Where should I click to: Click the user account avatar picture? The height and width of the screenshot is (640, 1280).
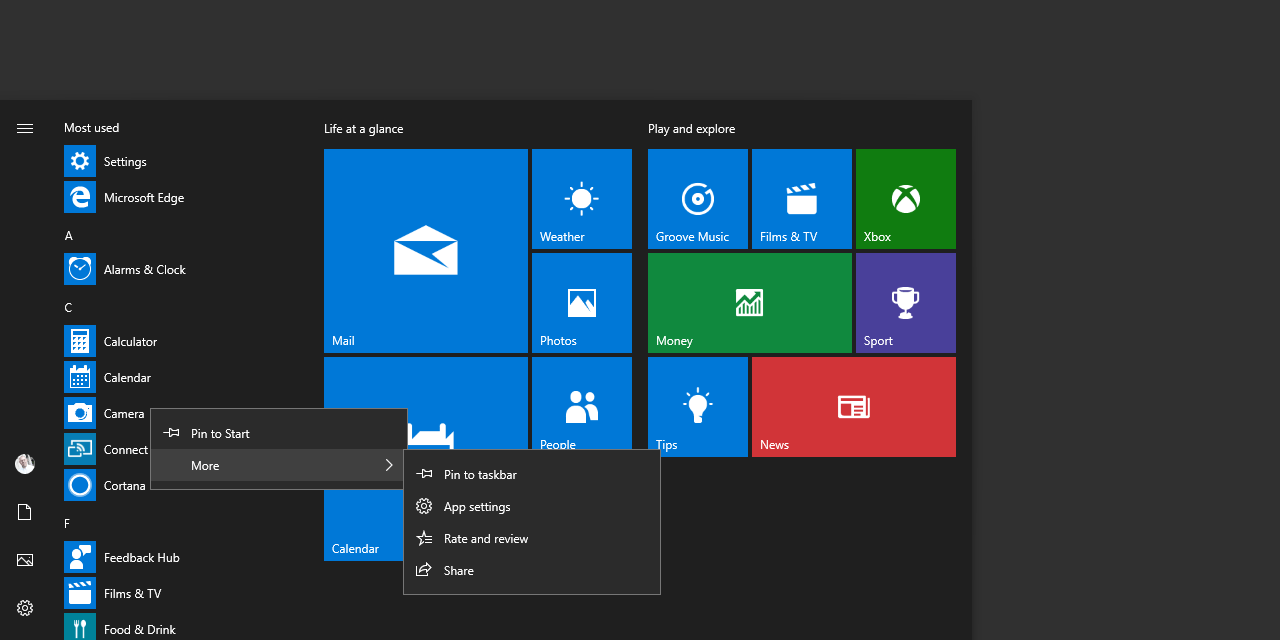click(25, 464)
